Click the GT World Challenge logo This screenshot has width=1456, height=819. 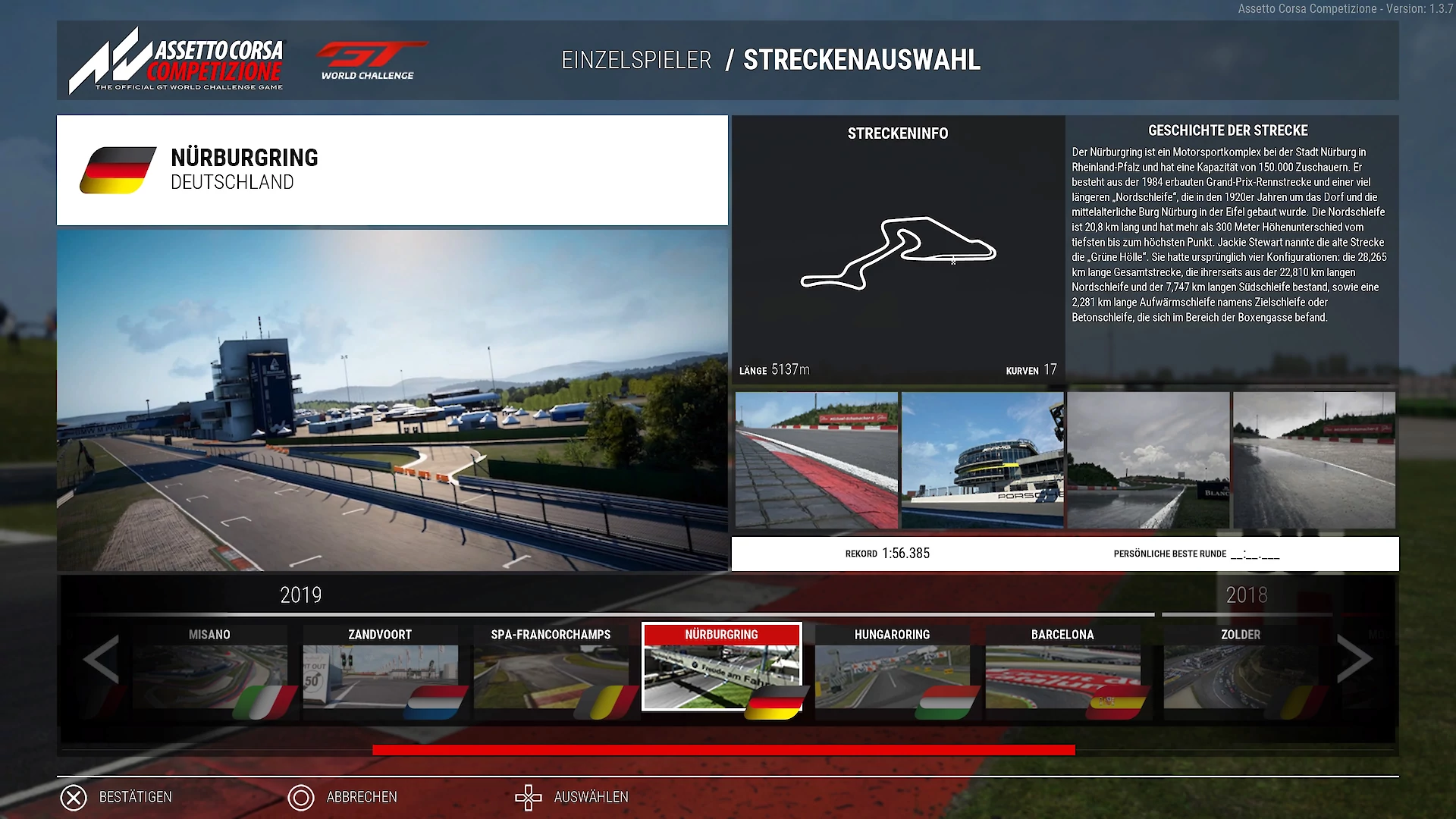[x=371, y=61]
